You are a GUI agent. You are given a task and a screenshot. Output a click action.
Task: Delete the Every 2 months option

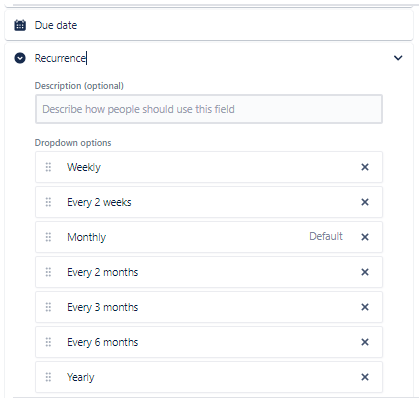pyautogui.click(x=365, y=272)
